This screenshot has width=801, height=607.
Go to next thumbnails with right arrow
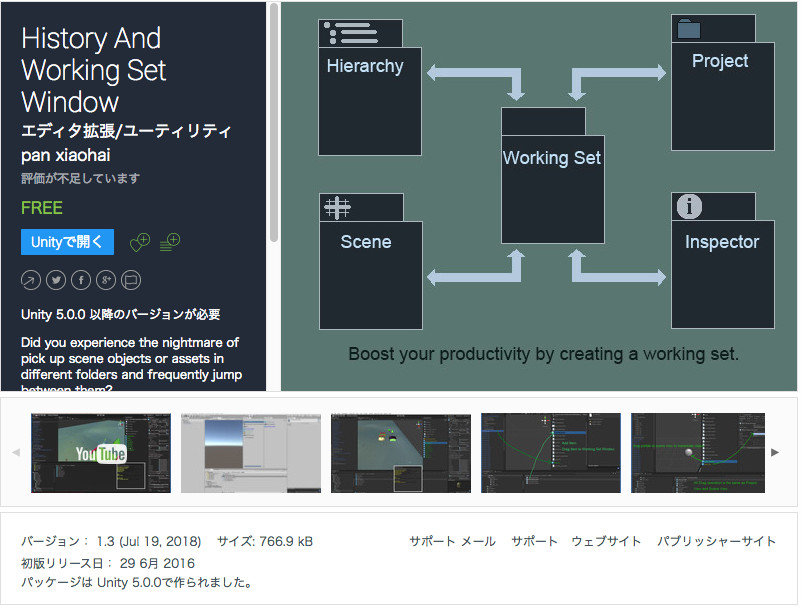pos(775,452)
